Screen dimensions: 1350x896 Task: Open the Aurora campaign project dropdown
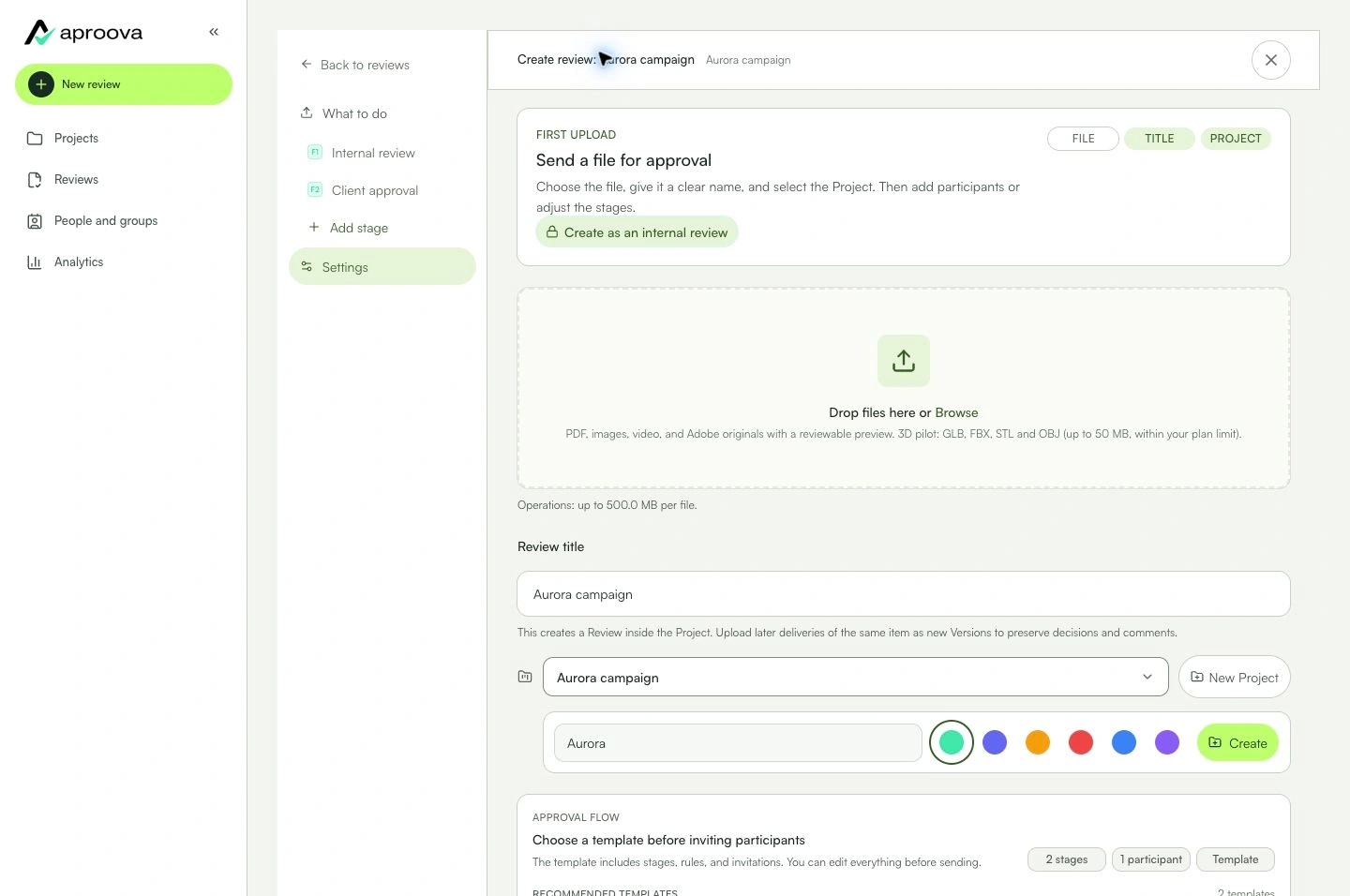coord(856,677)
